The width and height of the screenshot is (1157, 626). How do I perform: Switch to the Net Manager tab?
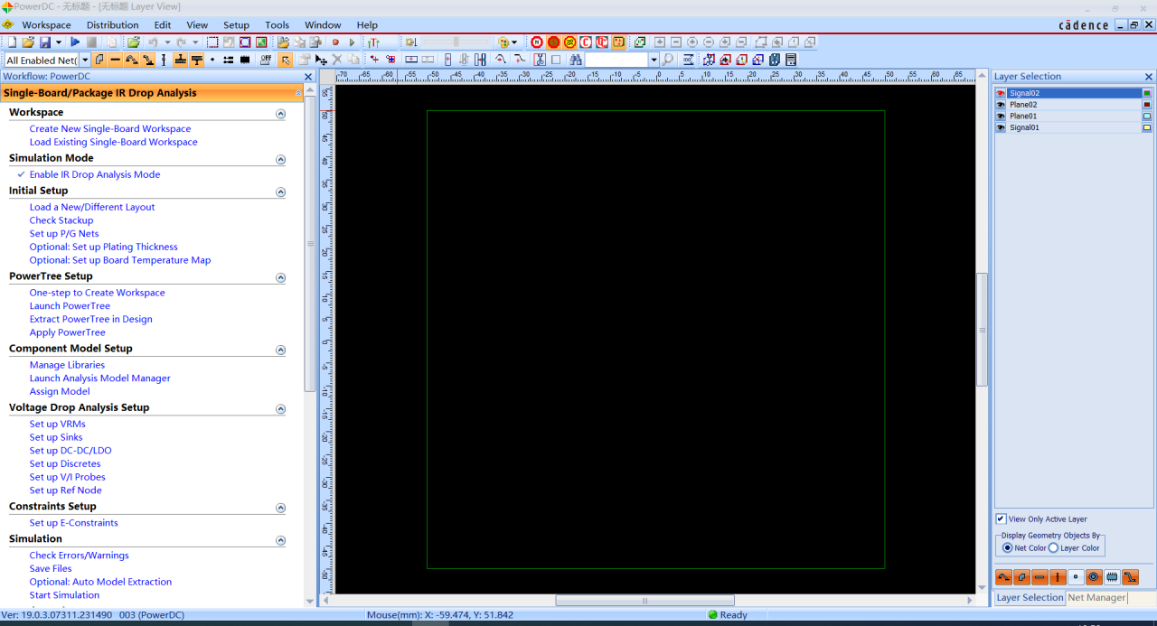pyautogui.click(x=1096, y=597)
